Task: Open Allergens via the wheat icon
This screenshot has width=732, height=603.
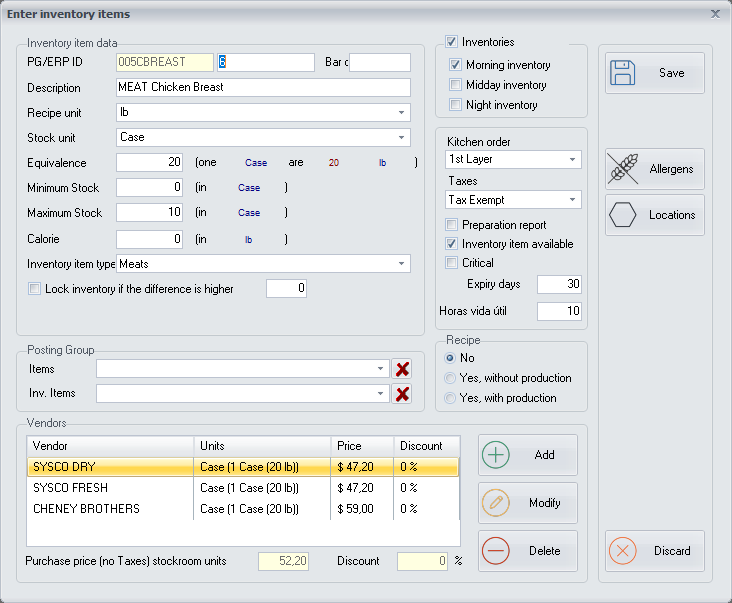Action: coord(624,169)
